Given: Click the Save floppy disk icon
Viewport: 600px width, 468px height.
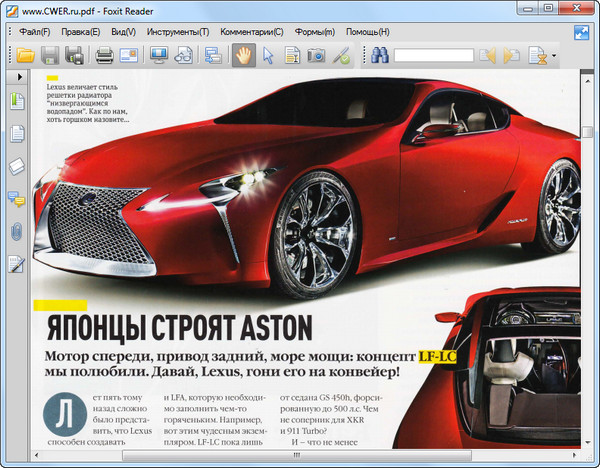Looking at the screenshot, I should coord(50,55).
